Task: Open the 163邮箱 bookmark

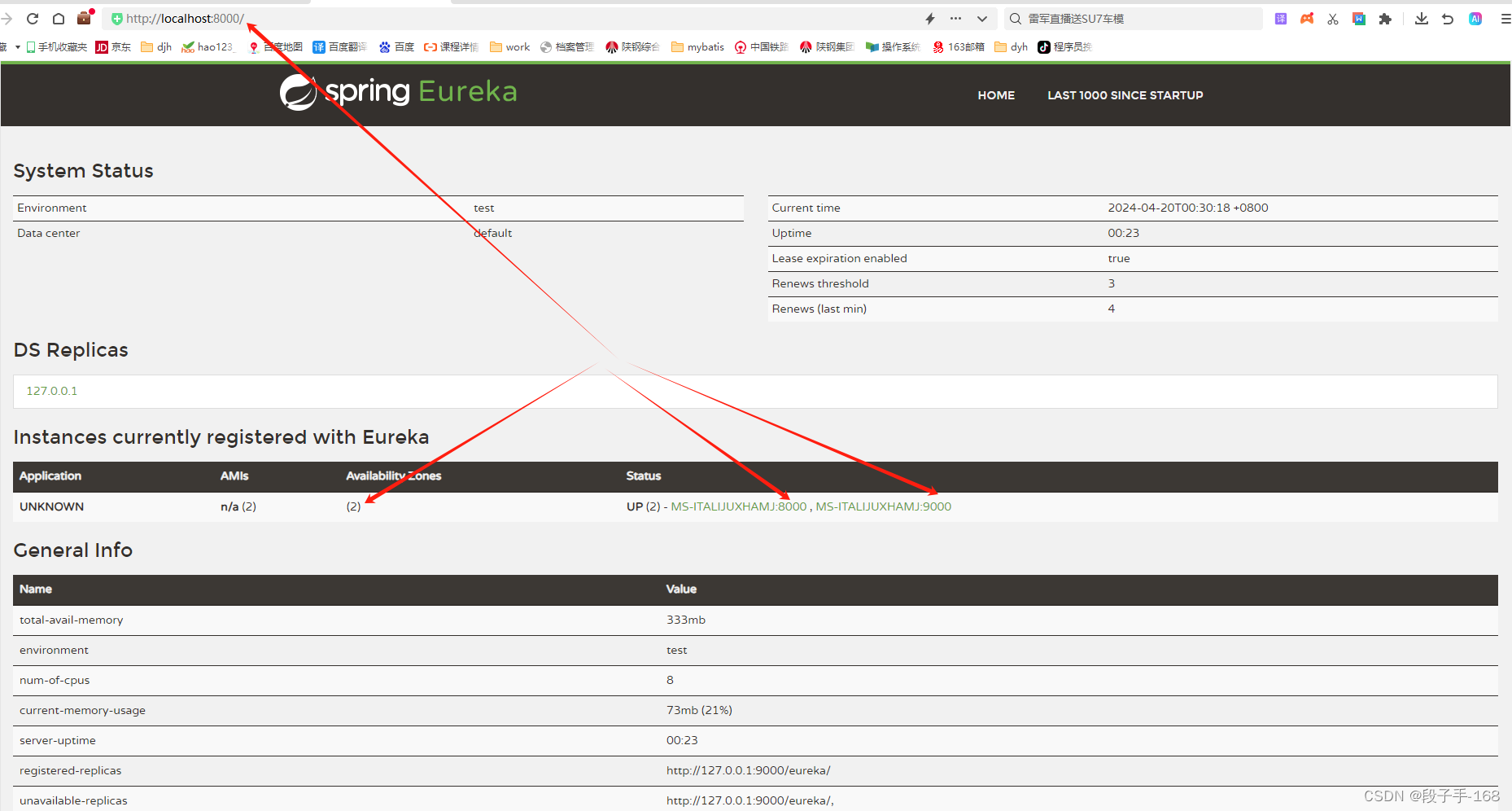Action: [959, 47]
